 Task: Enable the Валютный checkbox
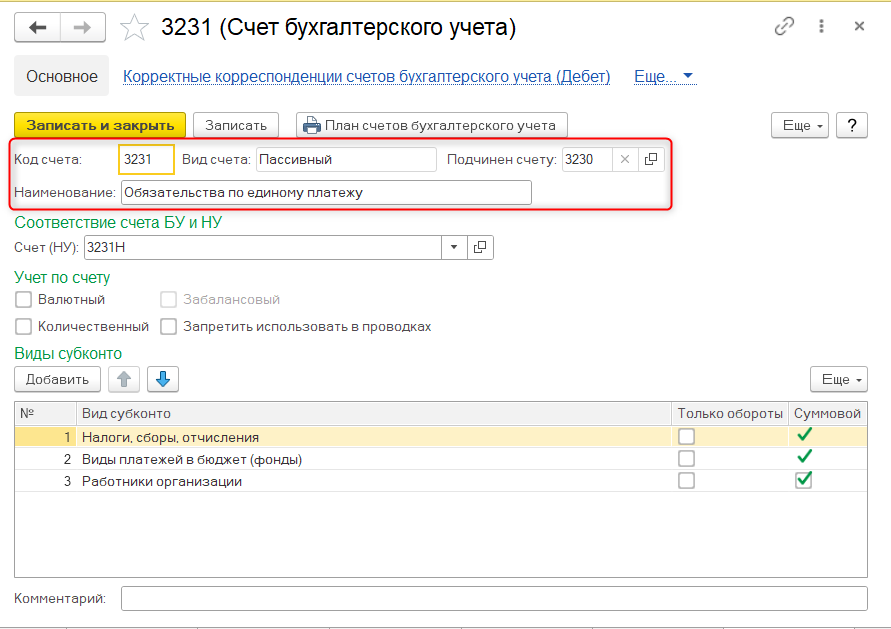24,299
